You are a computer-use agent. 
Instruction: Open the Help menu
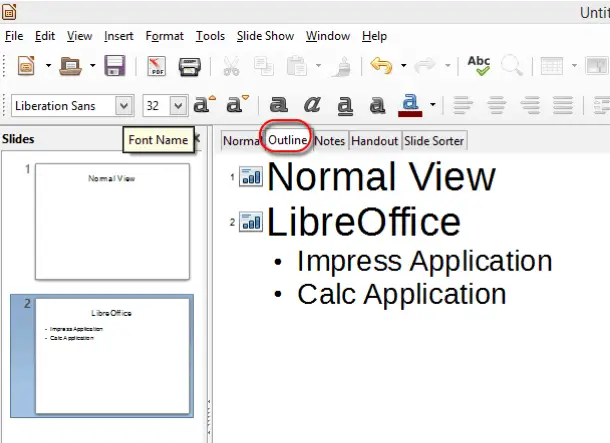374,36
